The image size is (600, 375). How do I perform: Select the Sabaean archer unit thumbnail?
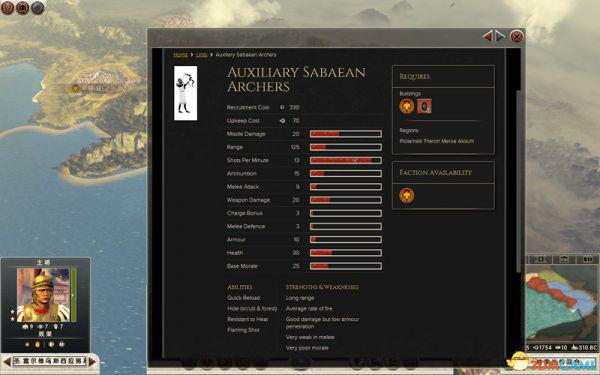coord(186,93)
